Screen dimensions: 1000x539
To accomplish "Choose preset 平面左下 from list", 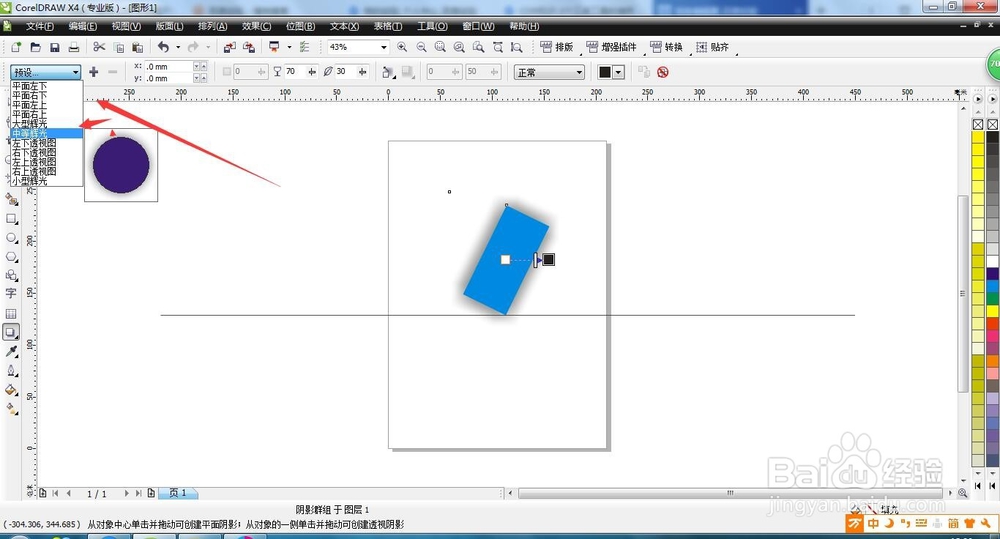I will [x=47, y=85].
